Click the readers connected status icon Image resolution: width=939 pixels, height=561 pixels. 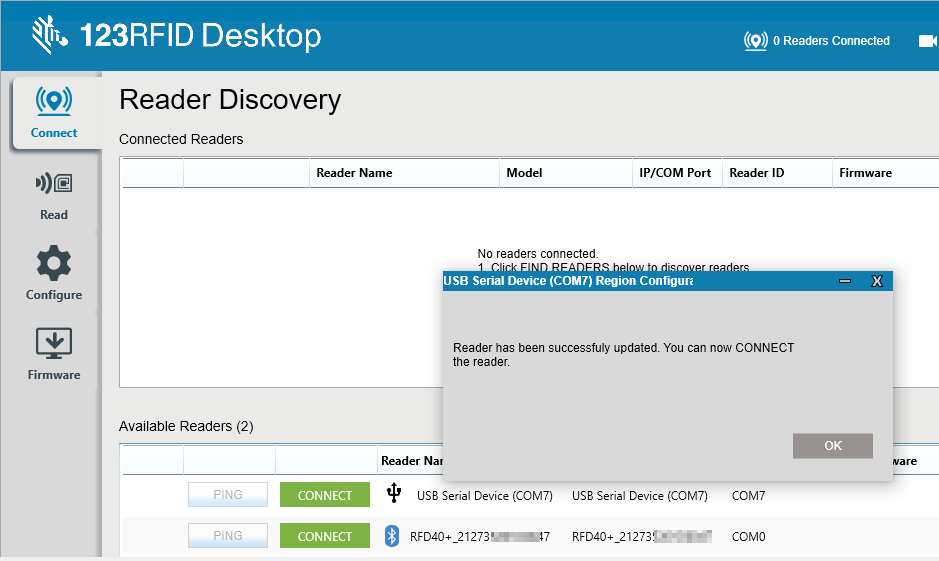pyautogui.click(x=755, y=41)
